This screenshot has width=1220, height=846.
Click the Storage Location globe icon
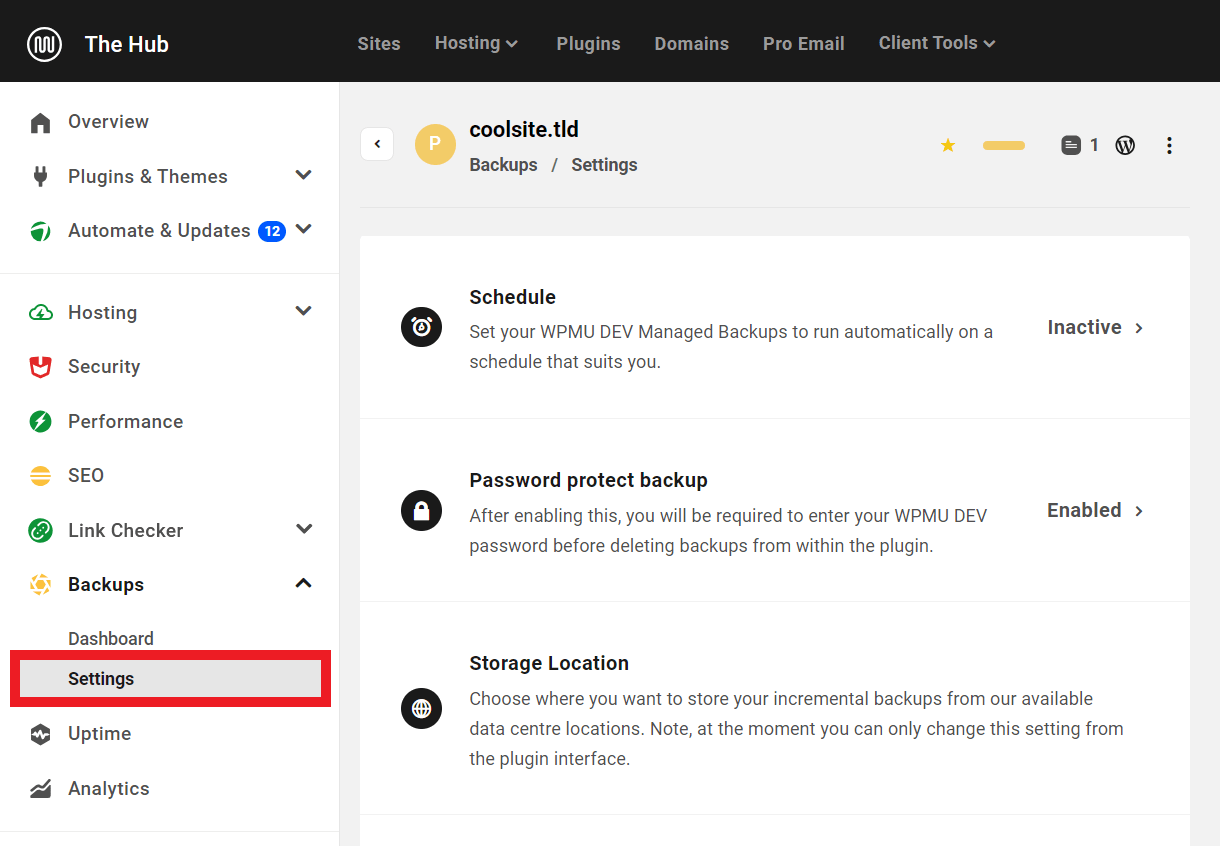(421, 709)
